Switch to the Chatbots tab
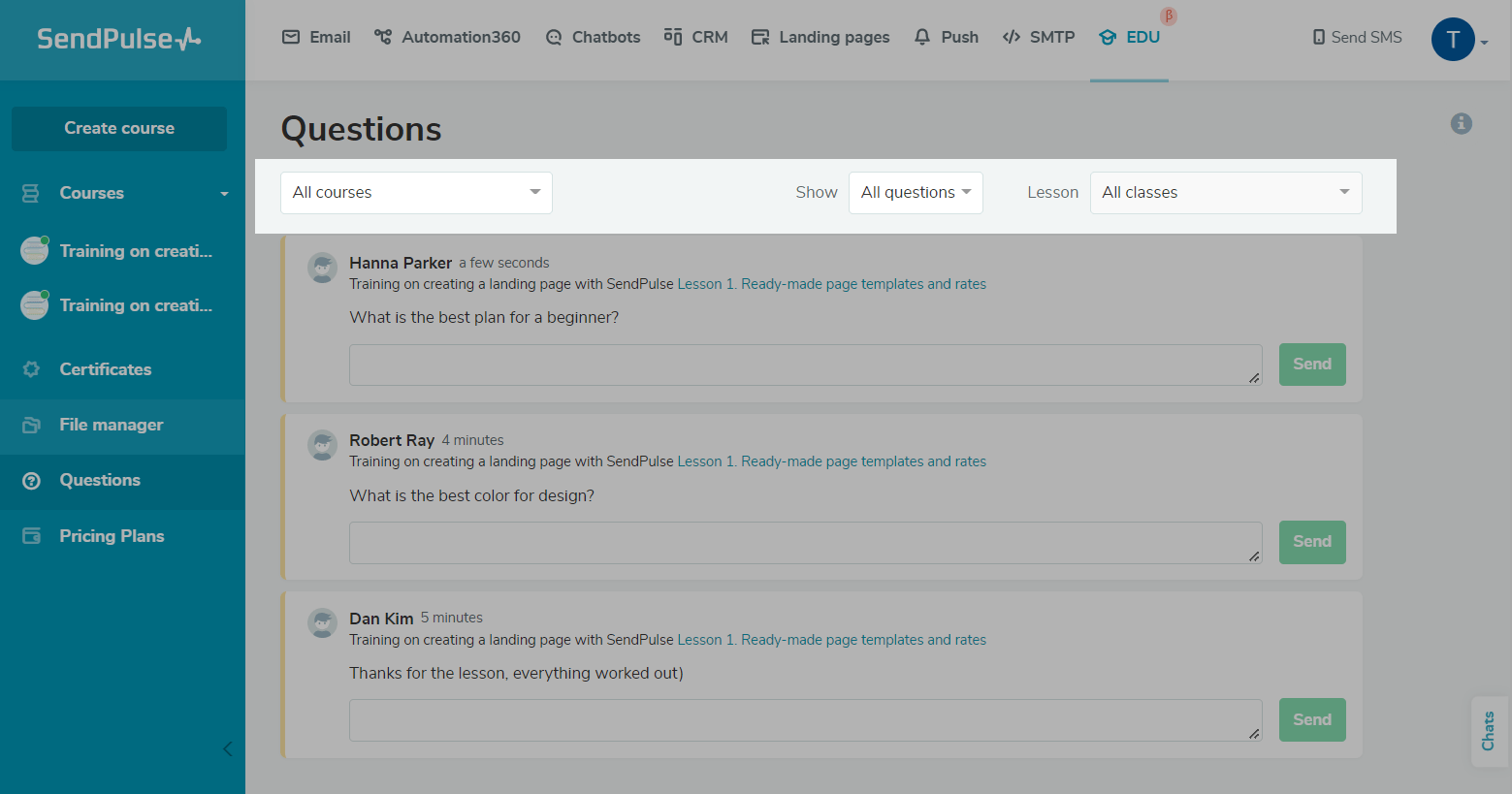Image resolution: width=1512 pixels, height=794 pixels. click(x=593, y=37)
